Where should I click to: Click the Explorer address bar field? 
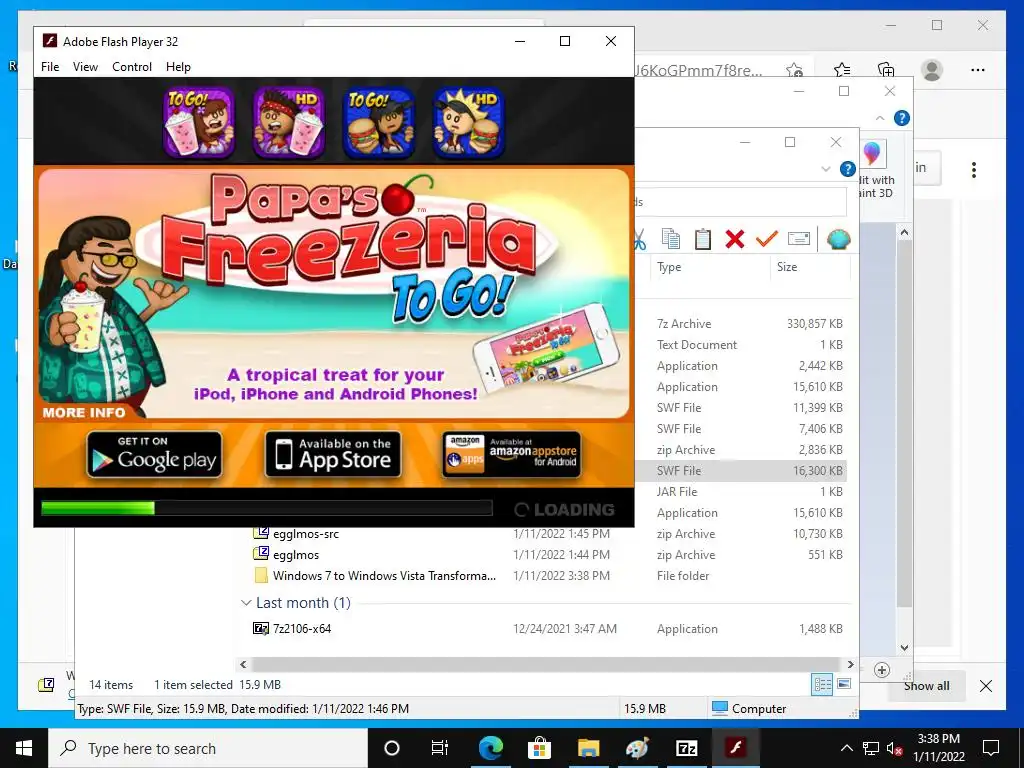point(740,202)
